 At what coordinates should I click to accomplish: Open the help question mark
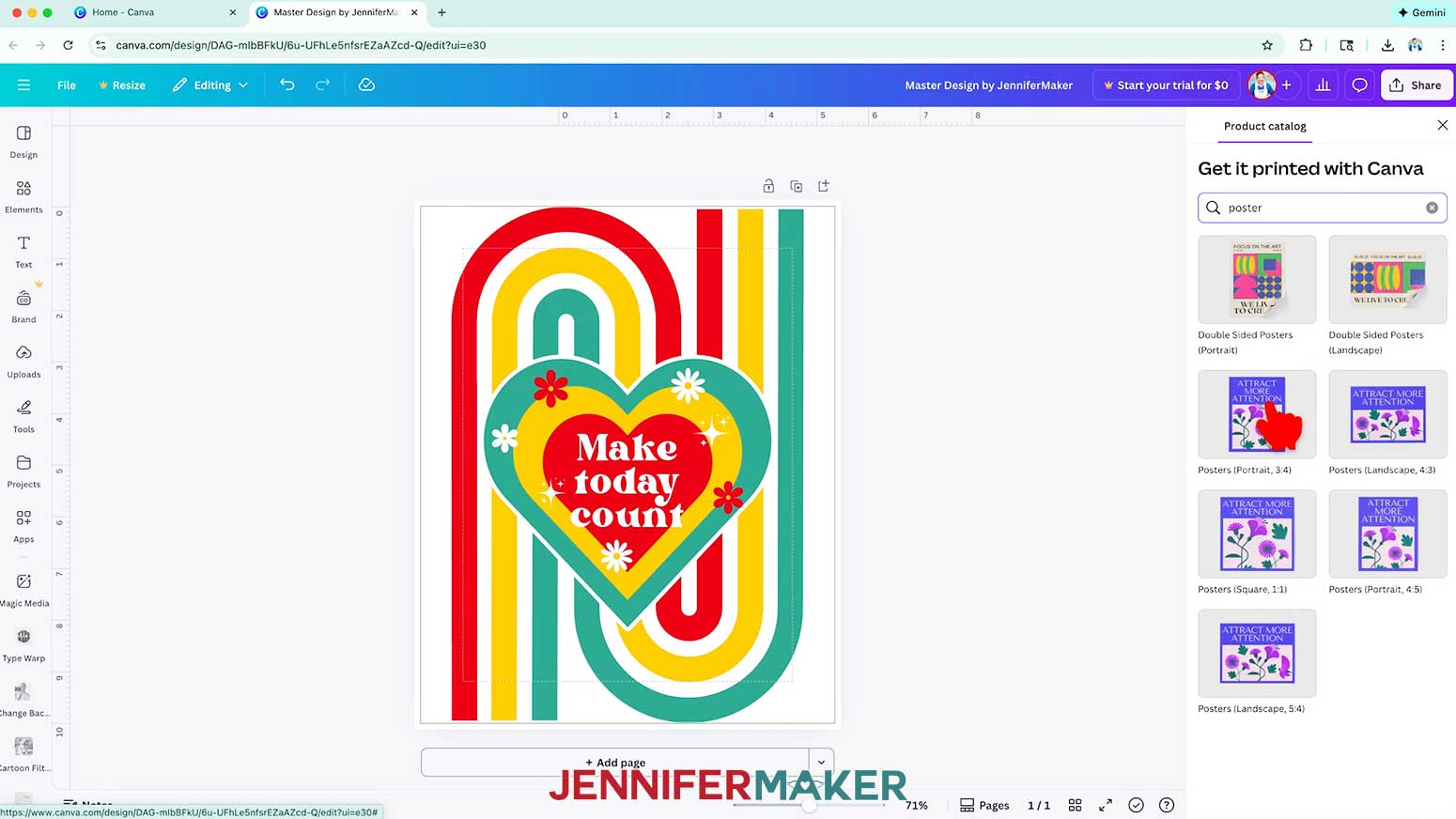coord(1167,805)
